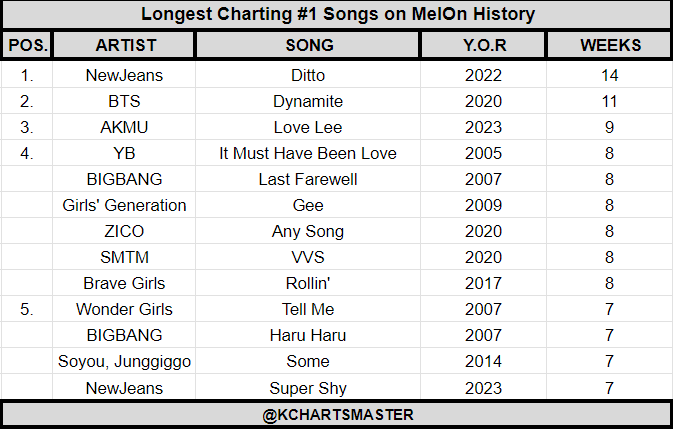Select the cell containing 'Ditto'
The height and width of the screenshot is (429, 673).
[x=308, y=75]
